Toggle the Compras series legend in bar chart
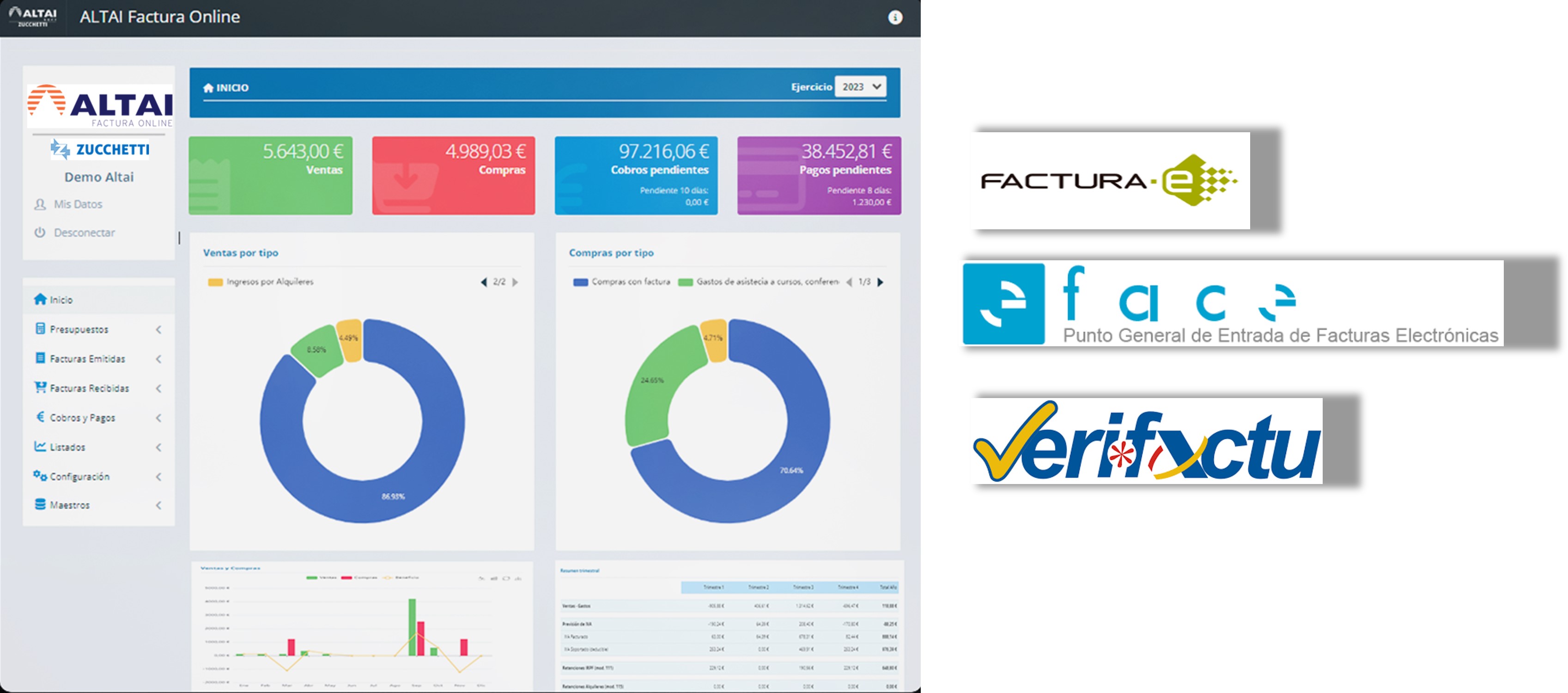 coord(360,577)
